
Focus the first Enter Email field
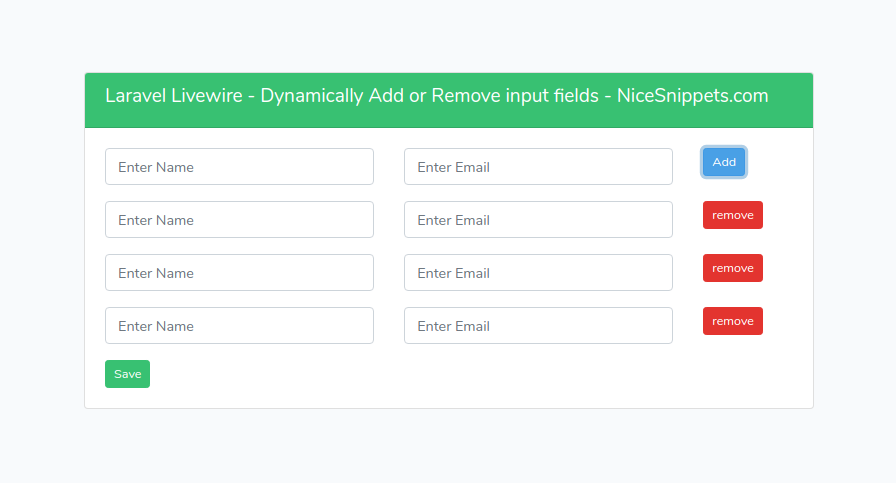click(538, 166)
